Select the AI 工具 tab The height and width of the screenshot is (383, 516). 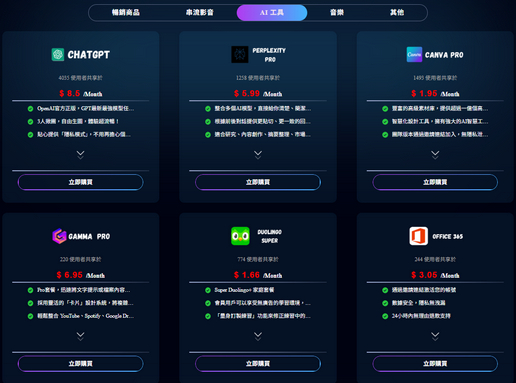(x=272, y=13)
